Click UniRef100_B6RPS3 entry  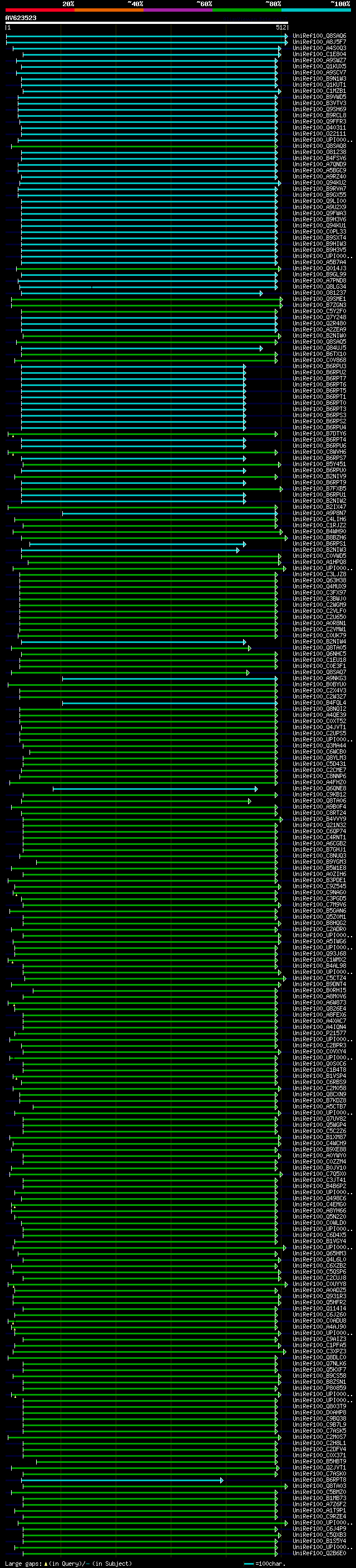[x=319, y=415]
